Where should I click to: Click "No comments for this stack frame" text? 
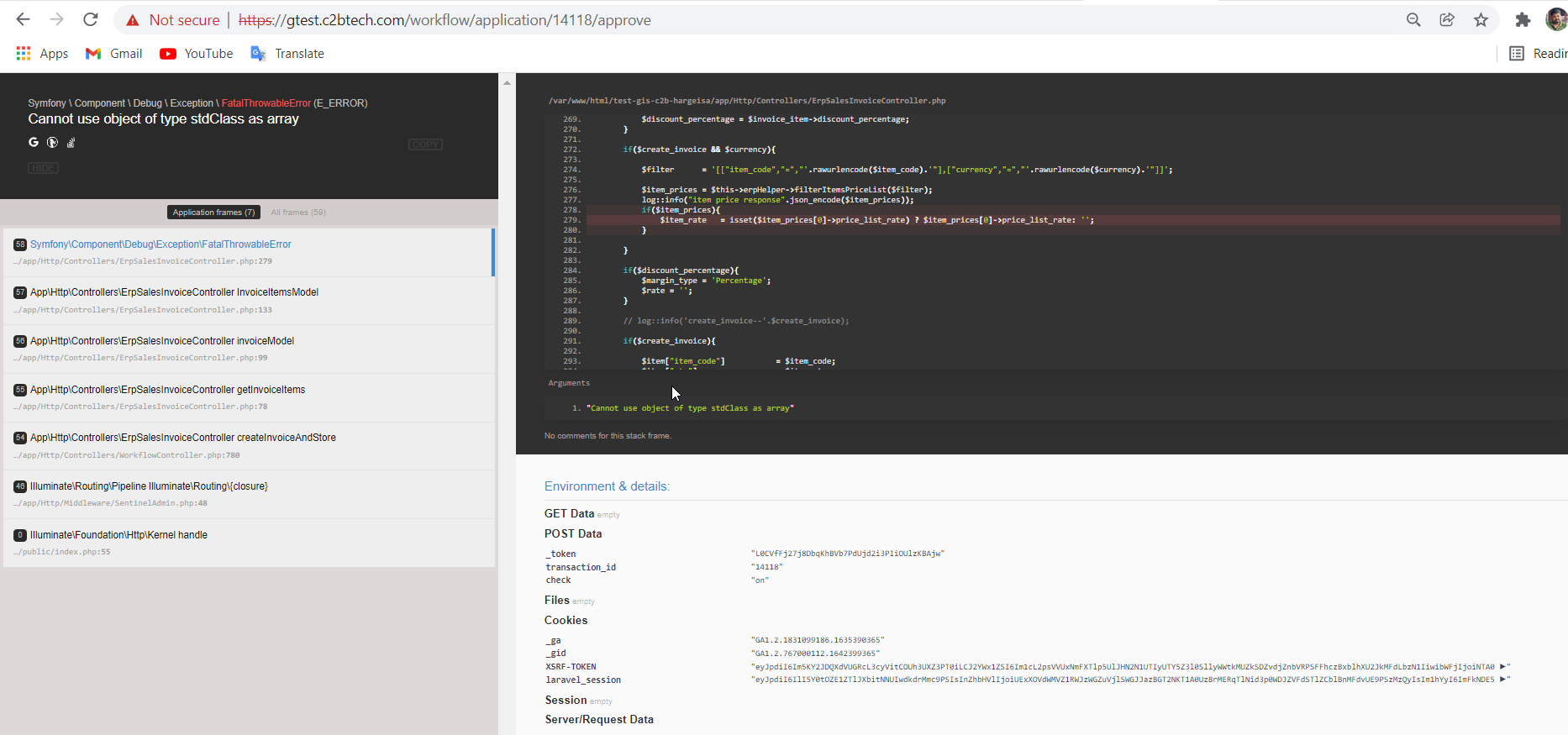pyautogui.click(x=608, y=436)
